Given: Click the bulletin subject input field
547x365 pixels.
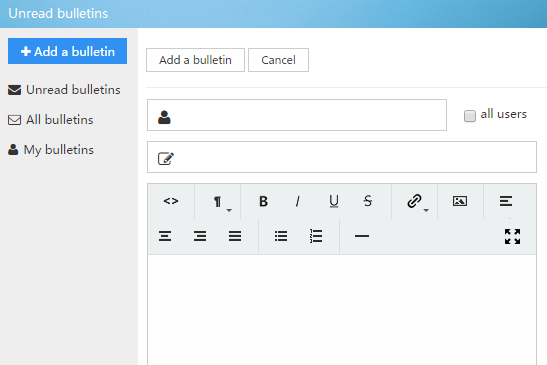Looking at the screenshot, I should pyautogui.click(x=342, y=157).
